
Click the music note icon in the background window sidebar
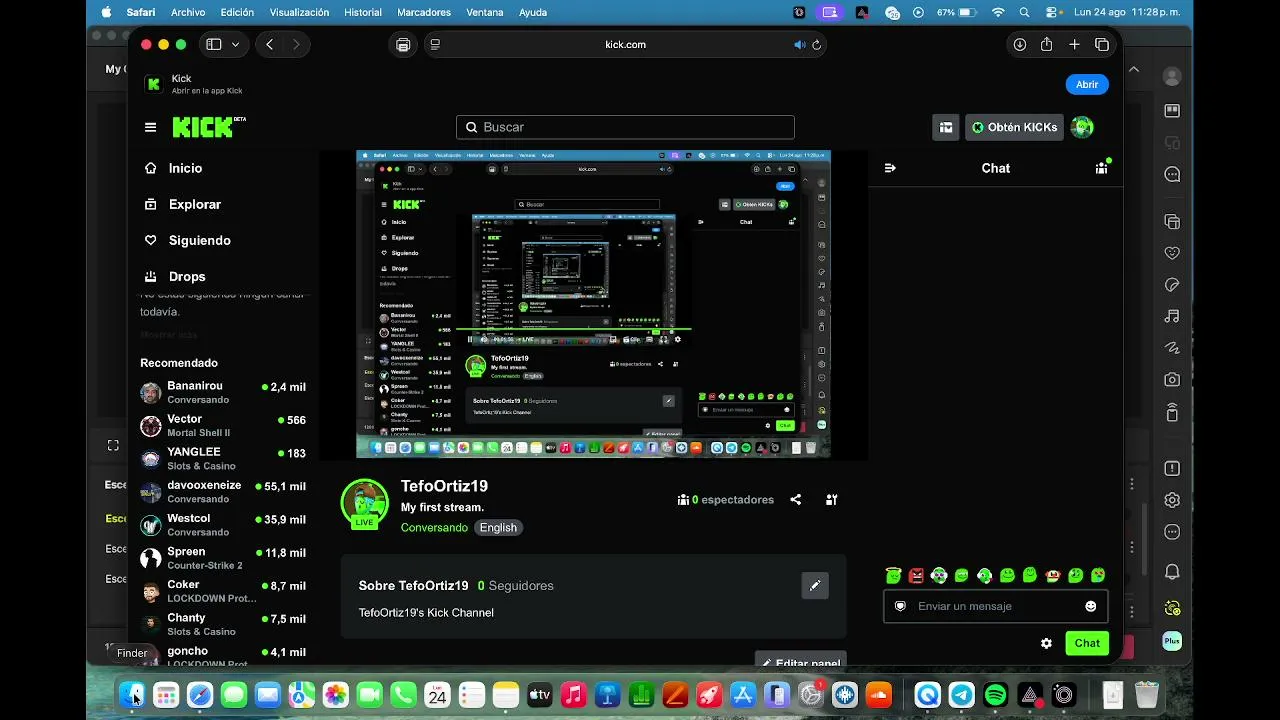[1172, 316]
